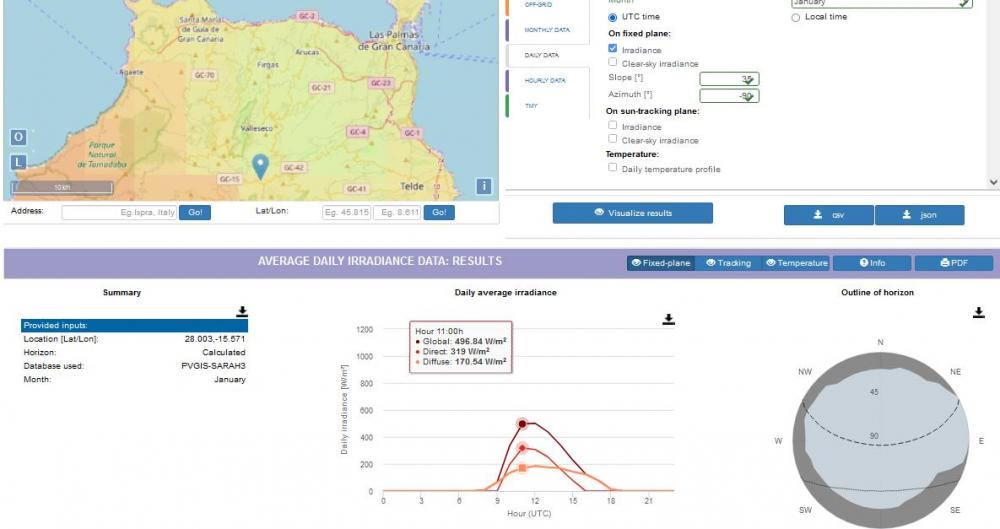The width and height of the screenshot is (1000, 529).
Task: Show Tracking results view
Action: click(x=728, y=263)
